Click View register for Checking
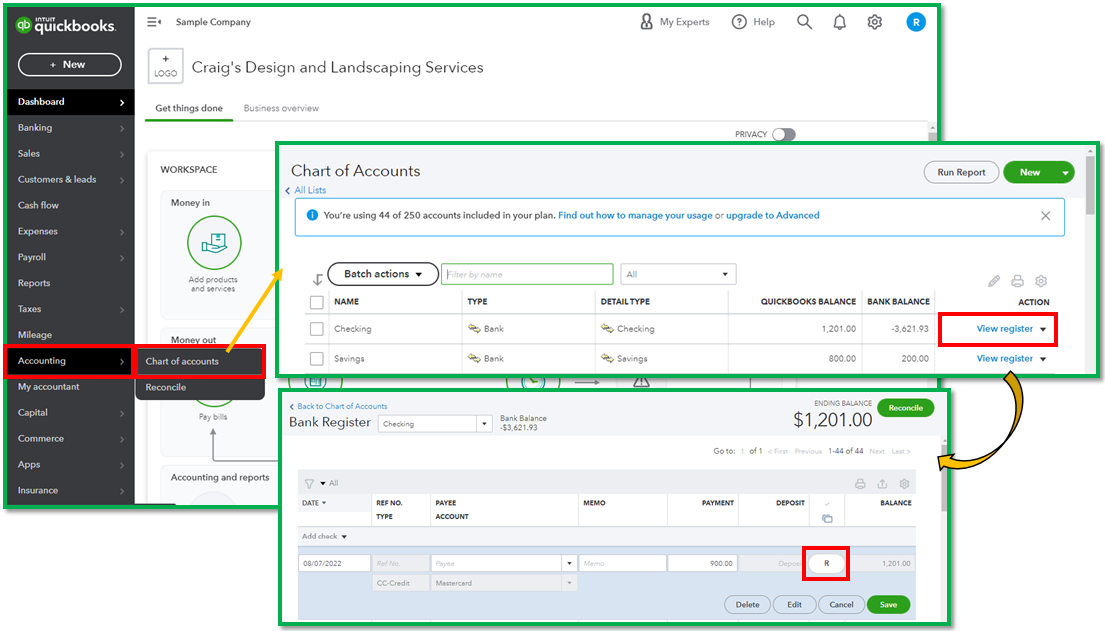The width and height of the screenshot is (1105, 631). click(1004, 329)
